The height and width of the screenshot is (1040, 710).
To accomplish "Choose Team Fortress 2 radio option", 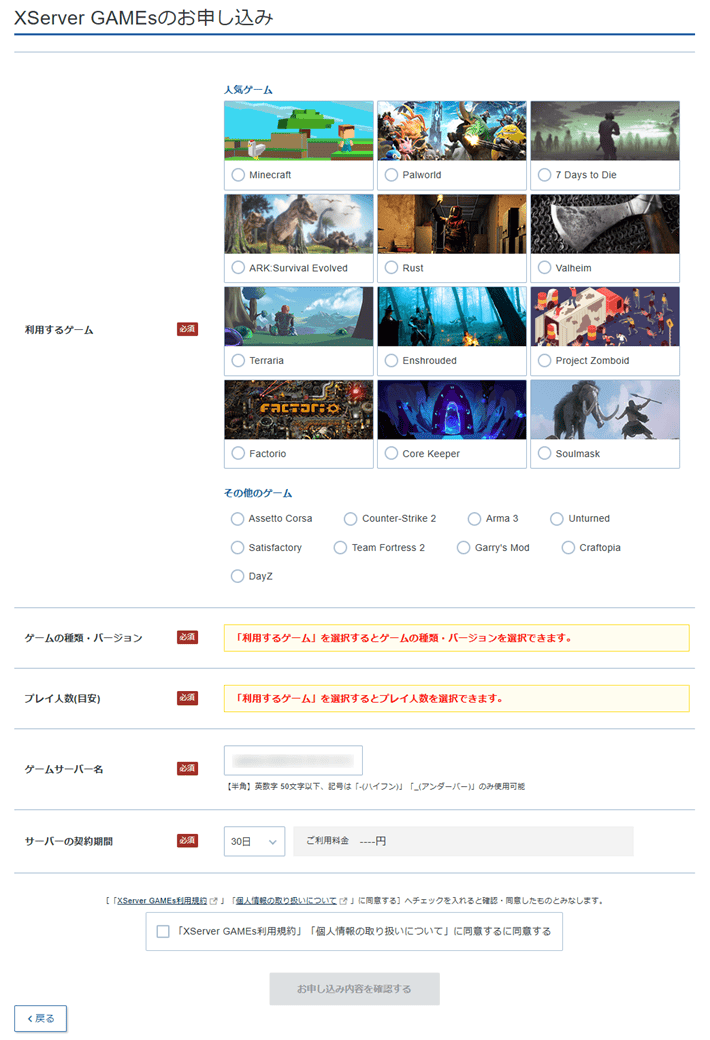I will (340, 548).
